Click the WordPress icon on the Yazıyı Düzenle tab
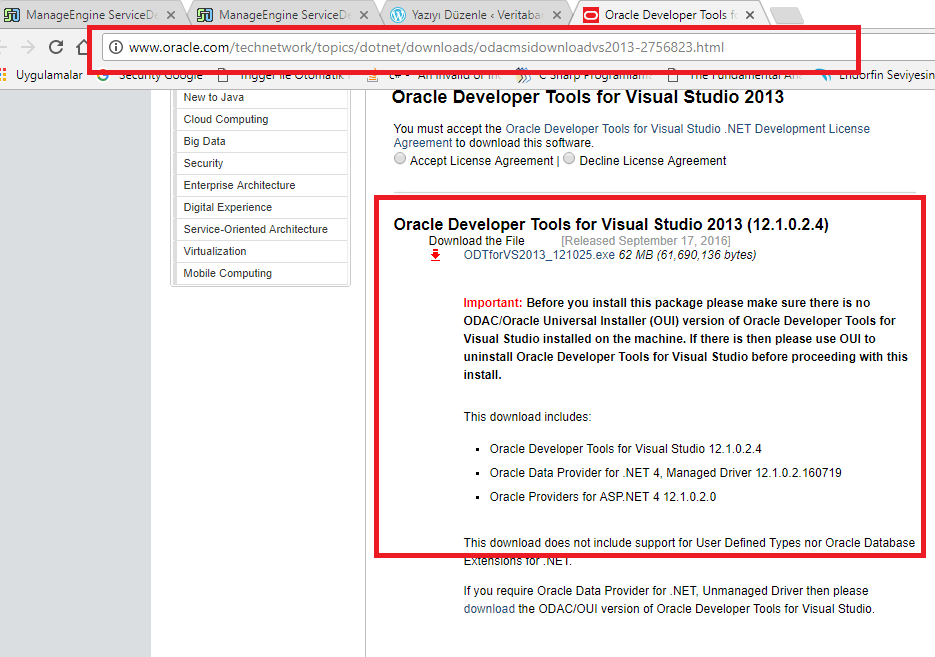Image resolution: width=935 pixels, height=657 pixels. coord(395,15)
